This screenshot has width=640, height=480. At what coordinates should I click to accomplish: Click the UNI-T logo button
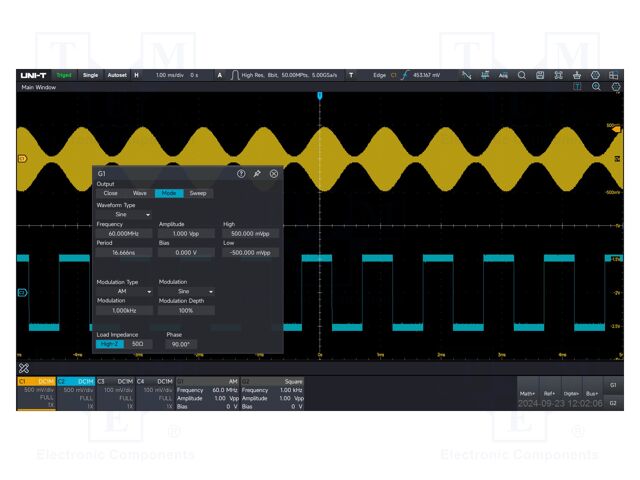click(x=33, y=75)
